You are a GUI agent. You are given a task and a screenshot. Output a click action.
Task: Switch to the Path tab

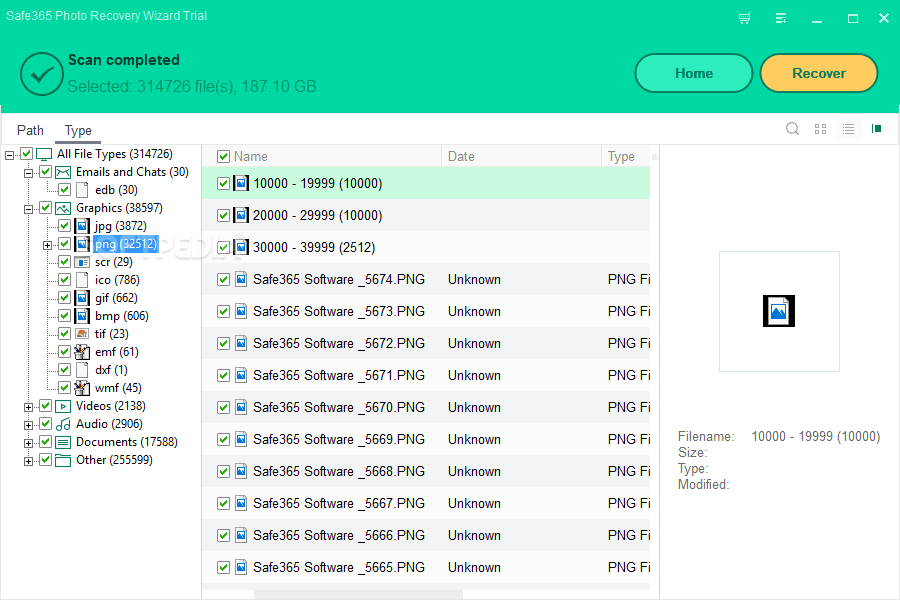coord(30,130)
